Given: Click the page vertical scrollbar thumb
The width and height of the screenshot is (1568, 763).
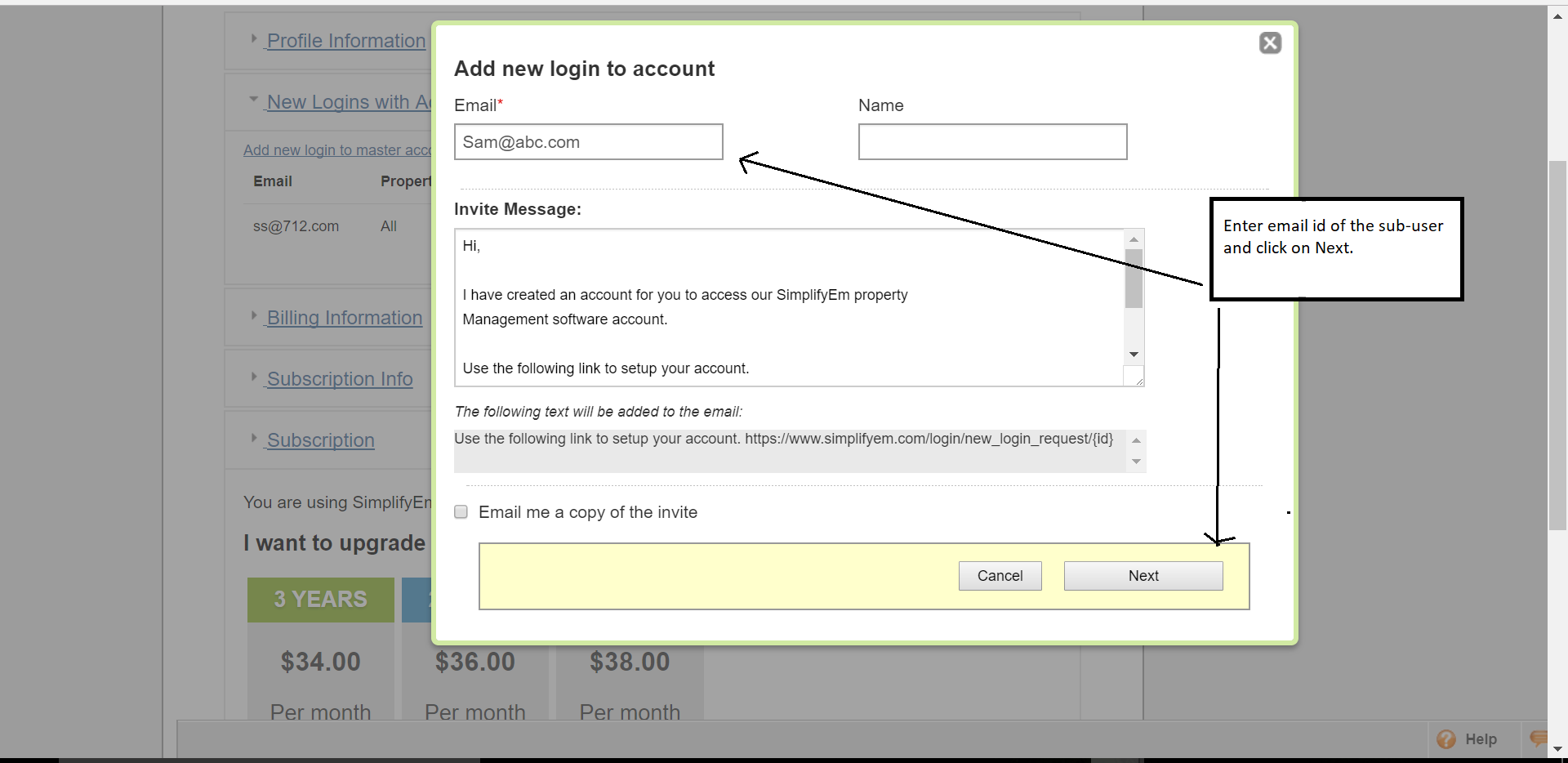Looking at the screenshot, I should click(1557, 345).
